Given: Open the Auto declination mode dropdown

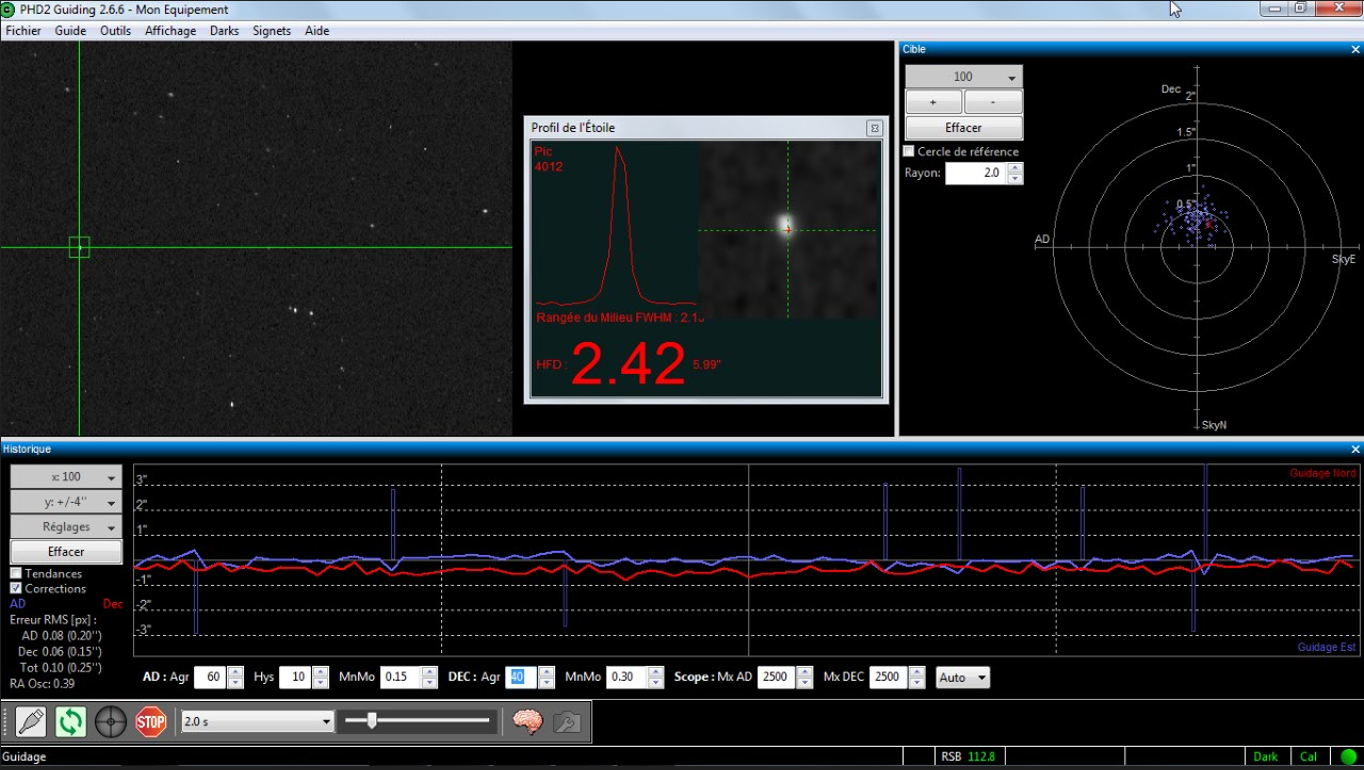Looking at the screenshot, I should point(962,677).
